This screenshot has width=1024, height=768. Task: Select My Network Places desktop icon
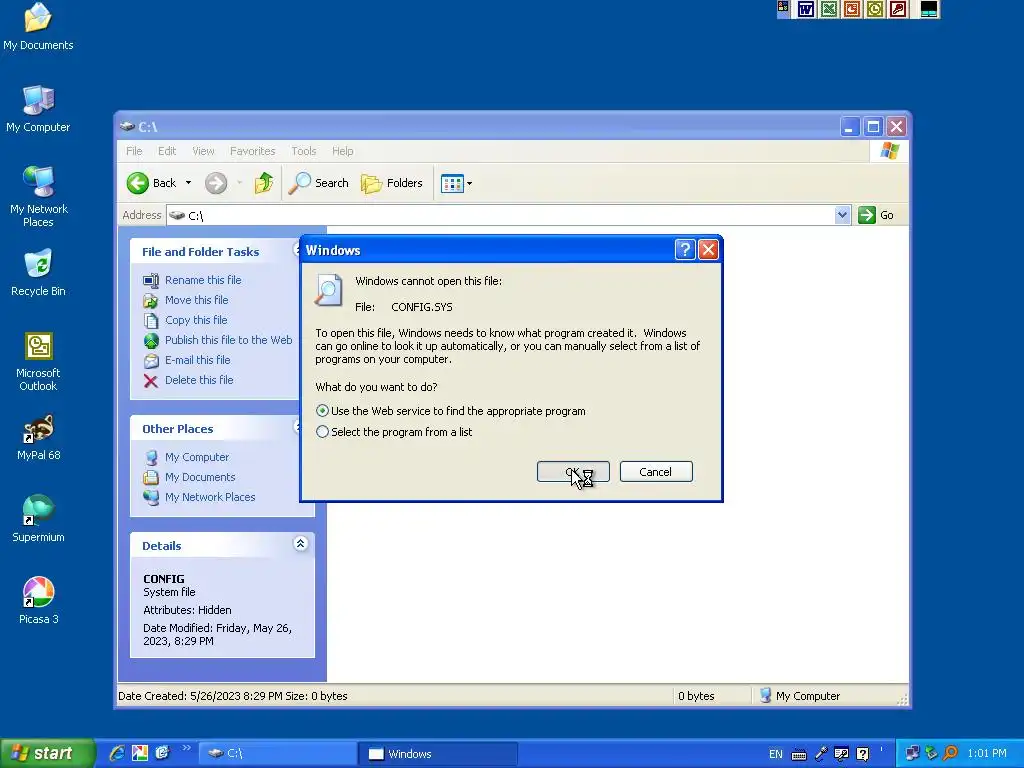click(38, 196)
